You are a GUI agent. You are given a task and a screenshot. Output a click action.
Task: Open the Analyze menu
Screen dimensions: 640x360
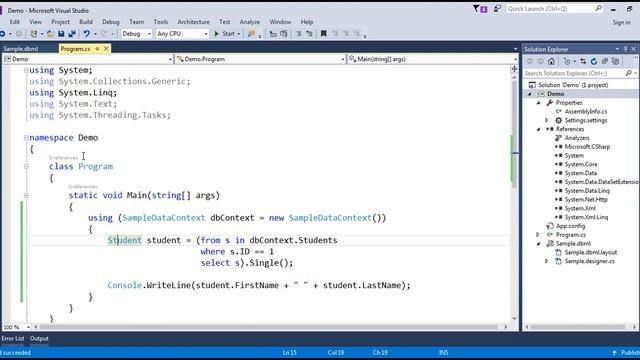pos(250,22)
